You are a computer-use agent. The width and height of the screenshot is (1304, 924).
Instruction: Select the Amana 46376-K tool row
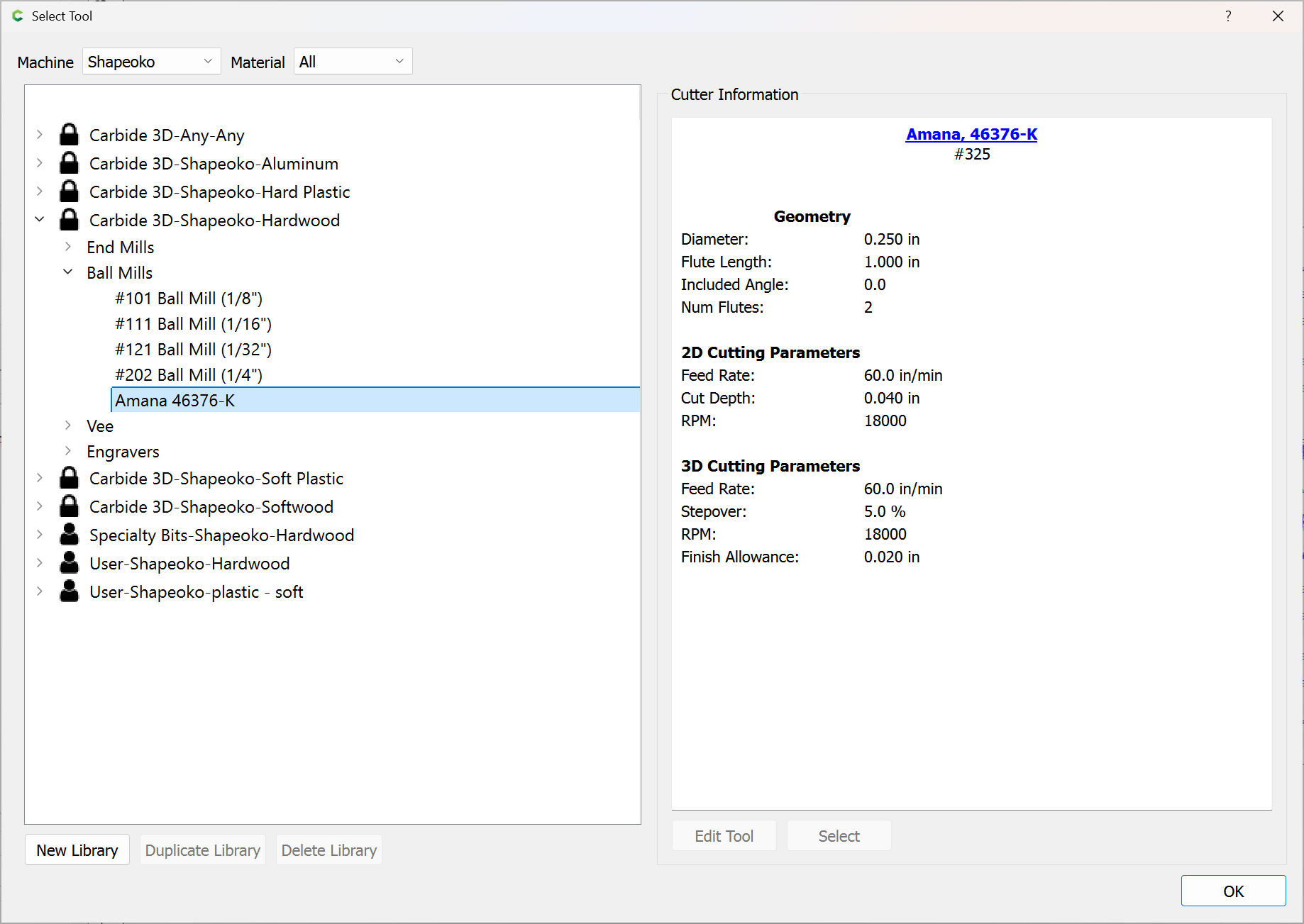pyautogui.click(x=375, y=400)
